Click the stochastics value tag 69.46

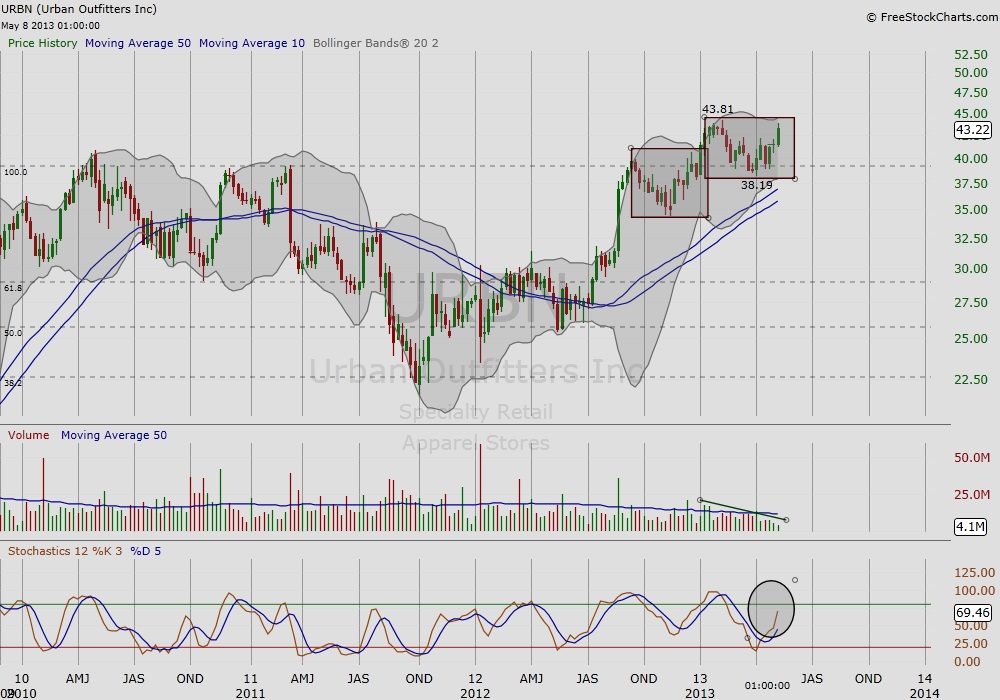pos(973,613)
